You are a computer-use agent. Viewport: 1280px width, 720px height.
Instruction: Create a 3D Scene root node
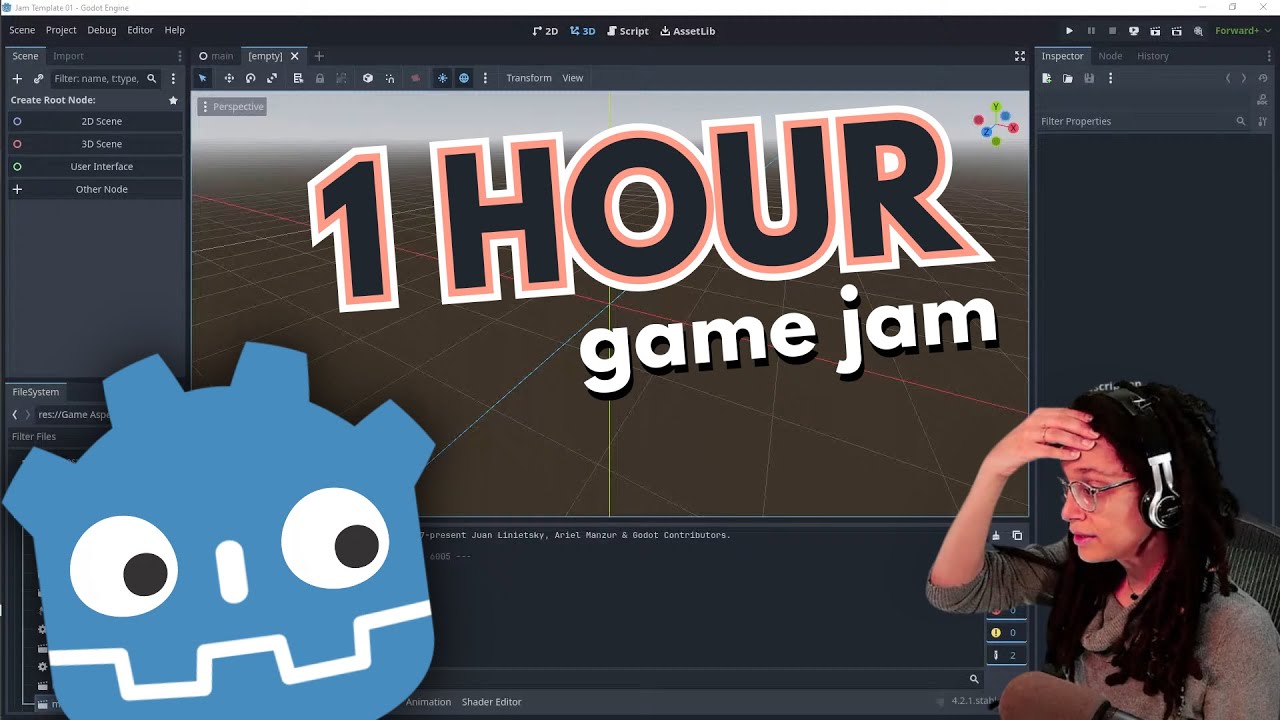click(96, 144)
